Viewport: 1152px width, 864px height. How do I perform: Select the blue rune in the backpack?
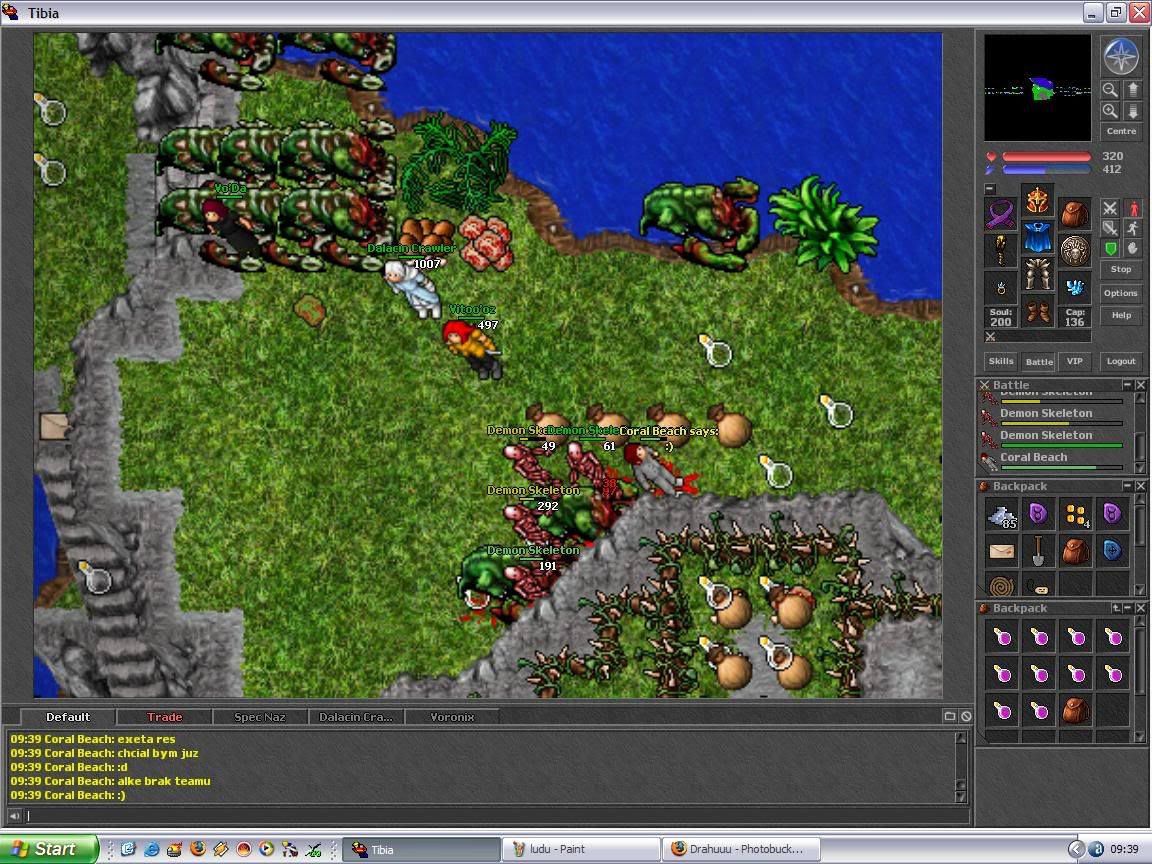coord(1112,551)
